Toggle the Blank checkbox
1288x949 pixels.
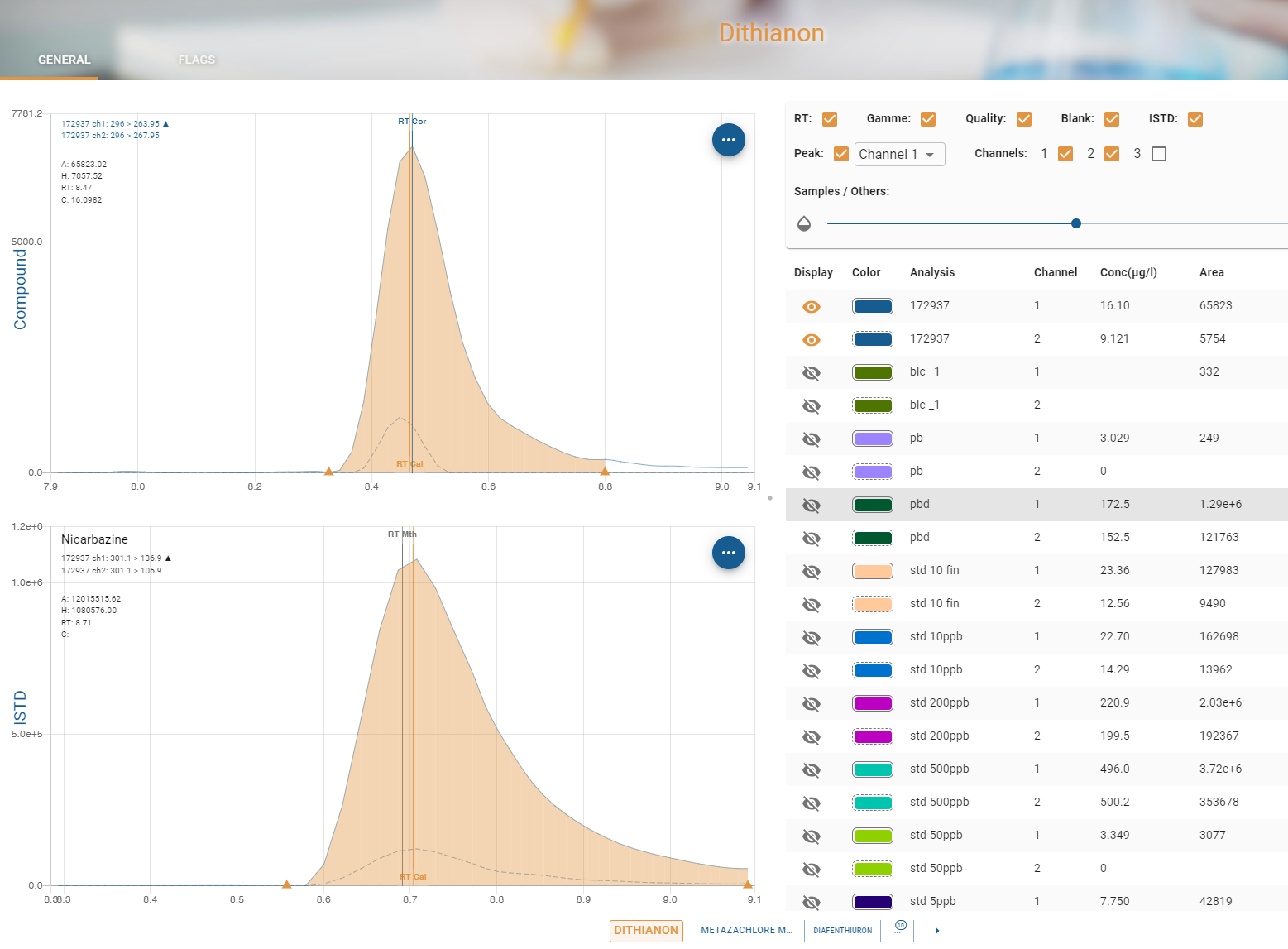point(1112,119)
